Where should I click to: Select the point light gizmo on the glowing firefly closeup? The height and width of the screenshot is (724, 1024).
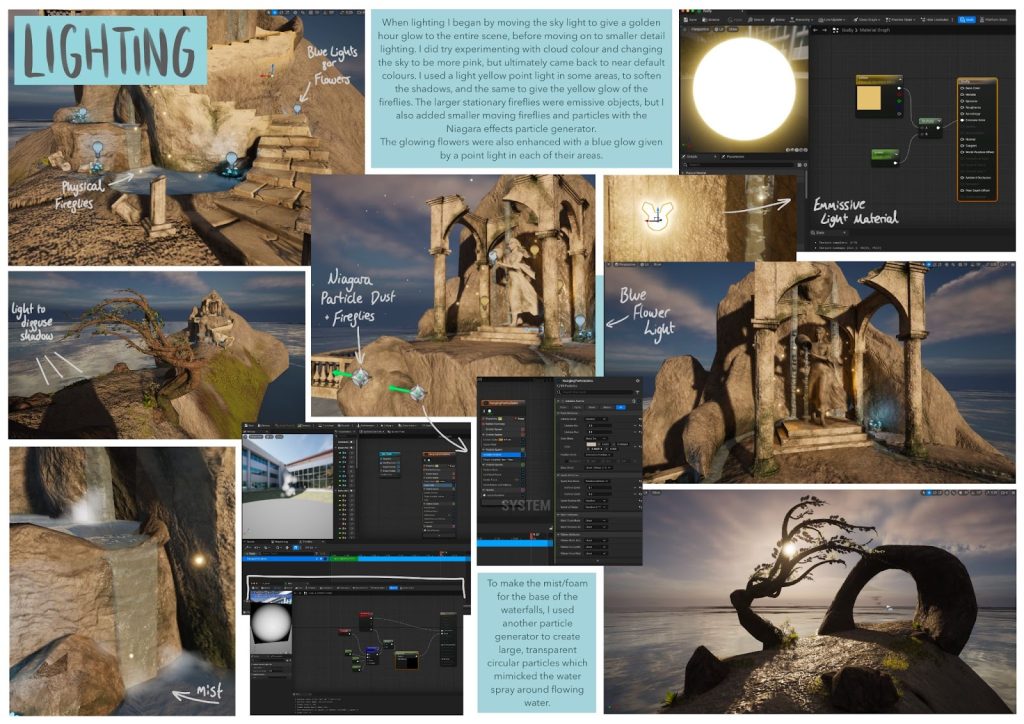tap(656, 217)
